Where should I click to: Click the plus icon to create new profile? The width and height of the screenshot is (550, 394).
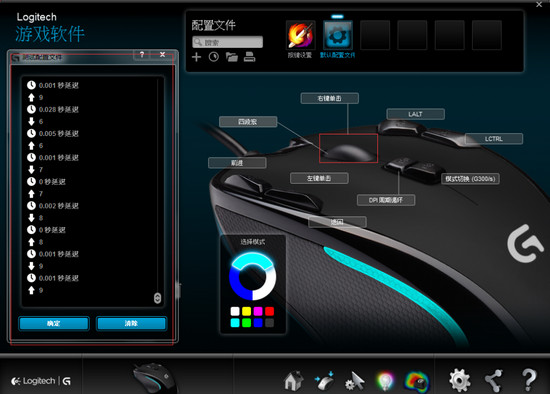point(196,57)
